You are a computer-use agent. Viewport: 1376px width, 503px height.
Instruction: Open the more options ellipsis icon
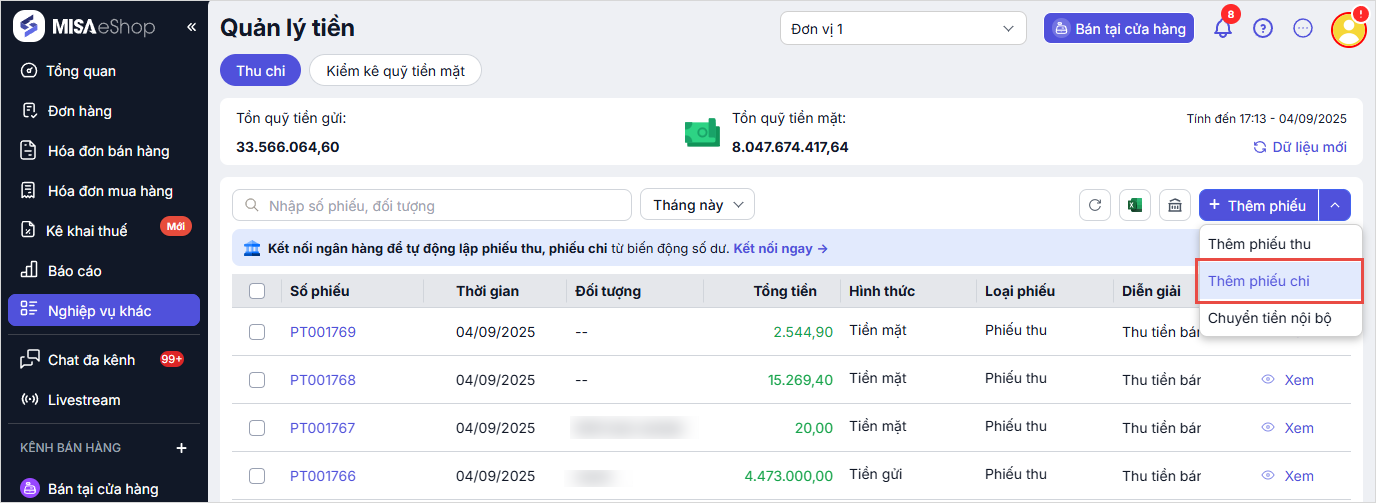[x=1302, y=29]
